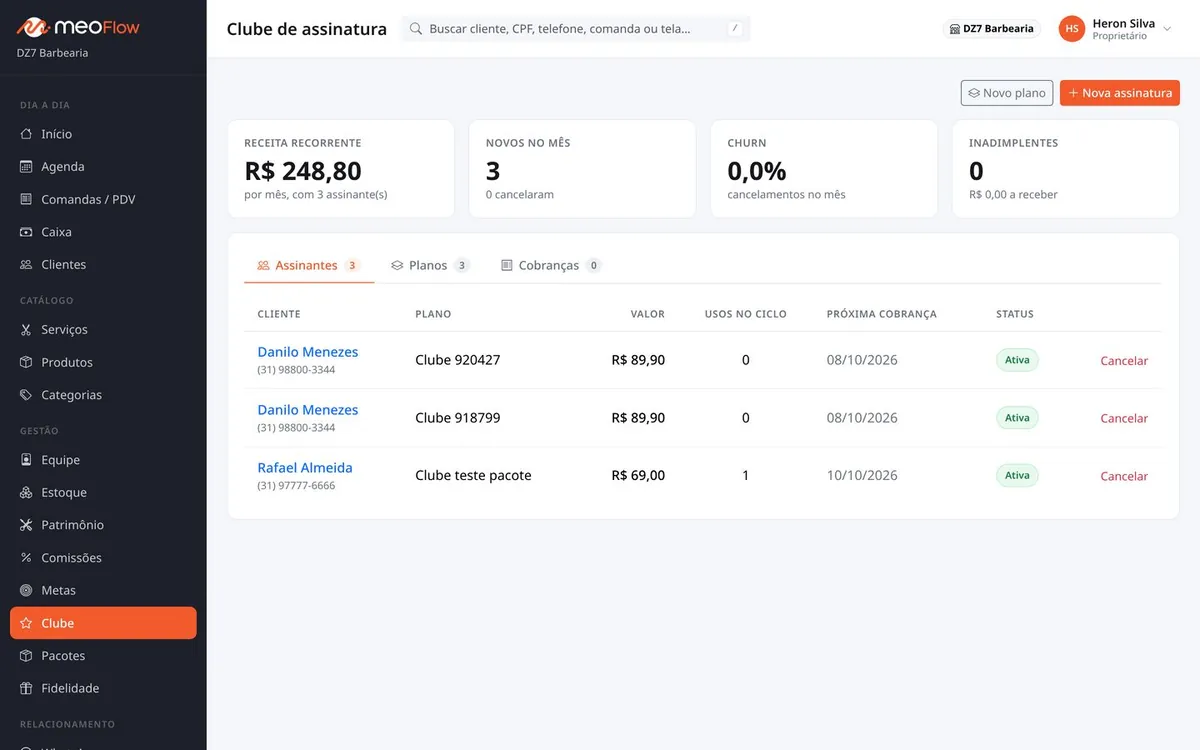
Task: Click the Churn 0,0% card value
Action: (757, 171)
